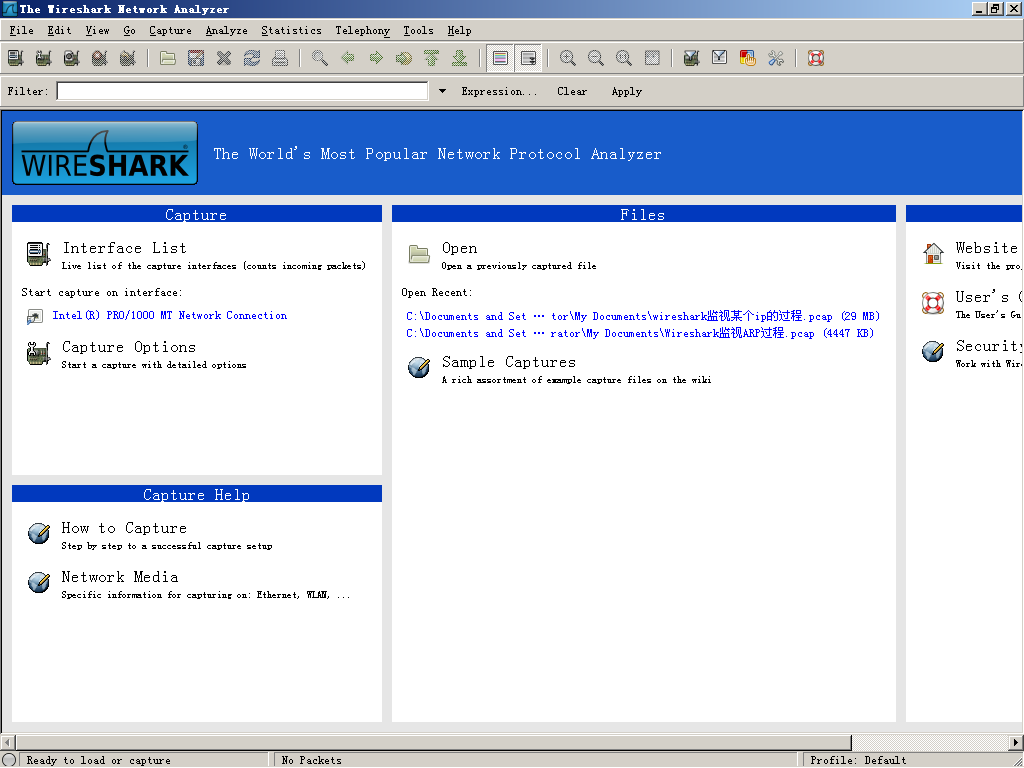This screenshot has height=768, width=1024.
Task: Click the close capture file X icon
Action: click(x=224, y=58)
